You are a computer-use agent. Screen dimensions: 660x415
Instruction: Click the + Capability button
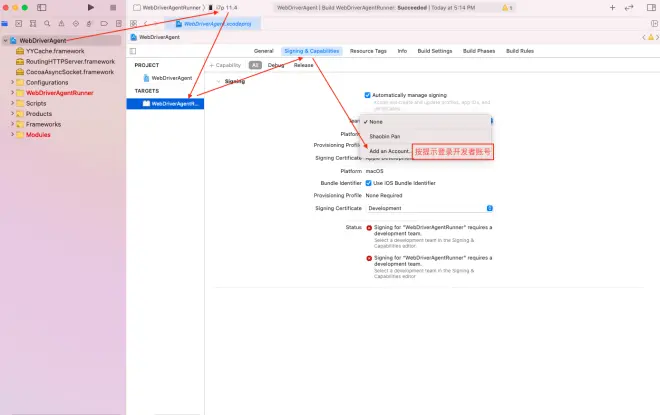point(225,65)
